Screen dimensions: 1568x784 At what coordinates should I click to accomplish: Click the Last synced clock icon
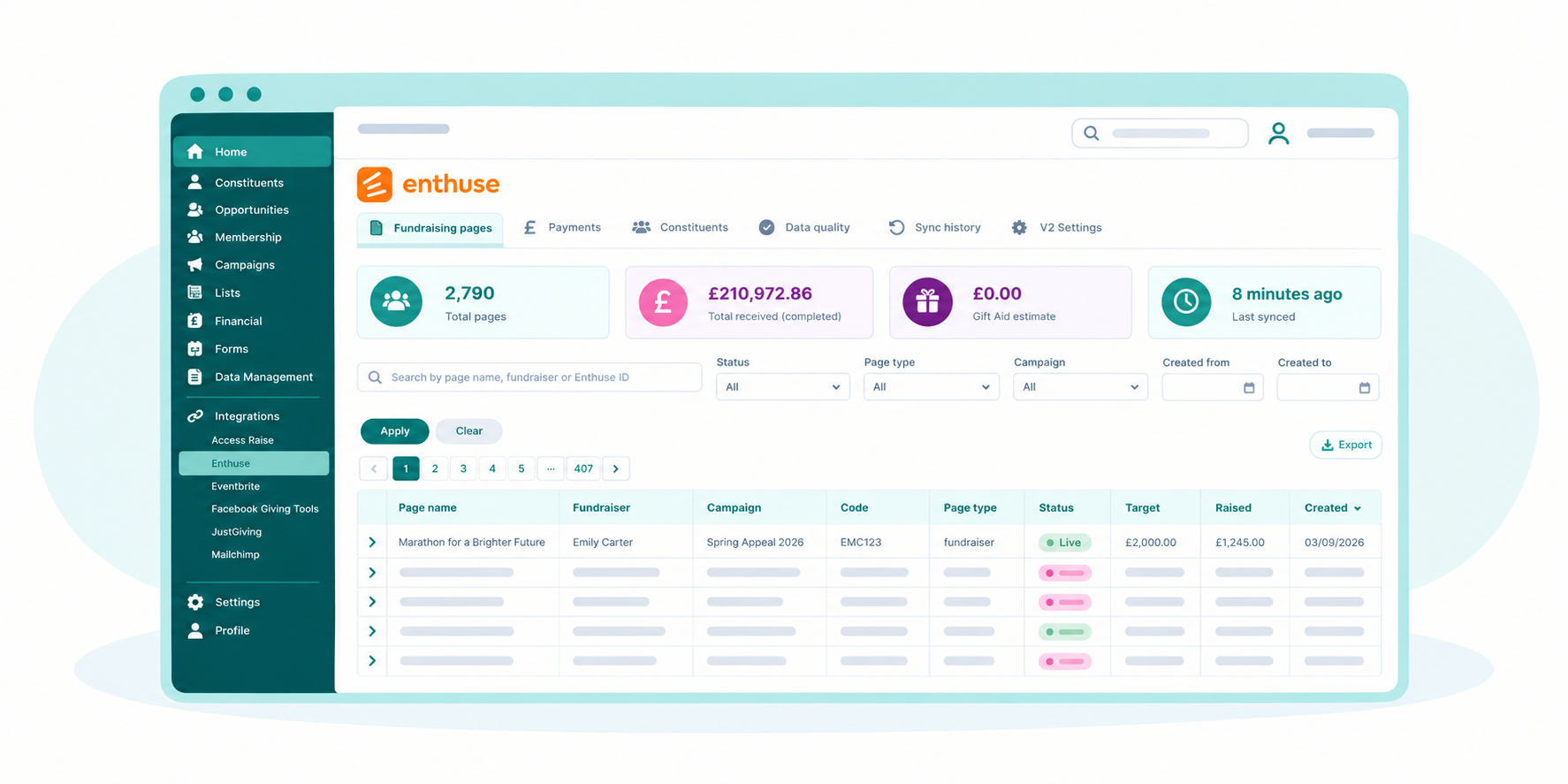point(1186,302)
